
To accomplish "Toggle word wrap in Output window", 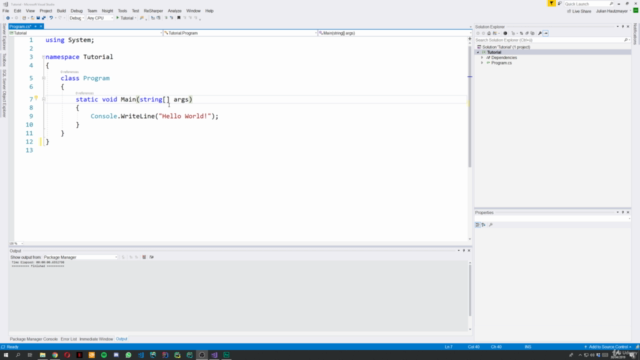I will (151, 257).
